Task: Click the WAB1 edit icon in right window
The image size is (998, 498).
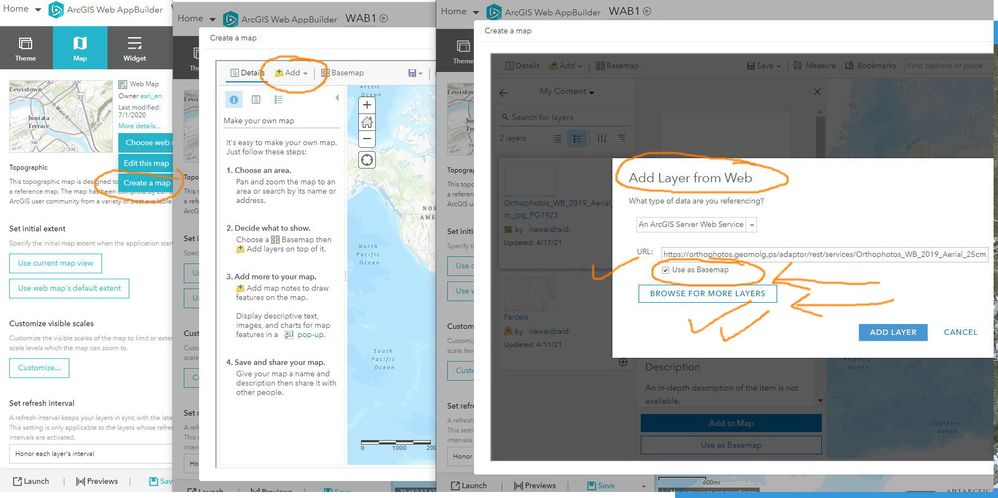Action: [x=647, y=11]
